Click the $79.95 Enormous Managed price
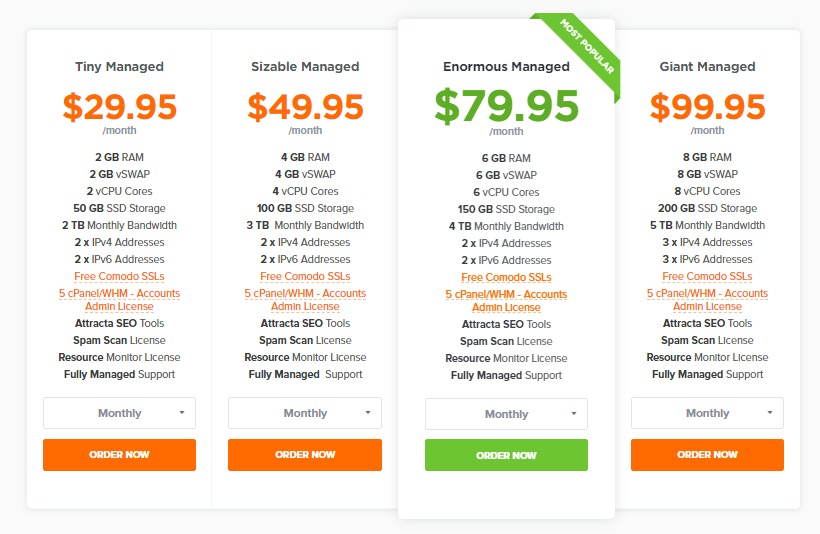Image resolution: width=820 pixels, height=534 pixels. coord(506,106)
